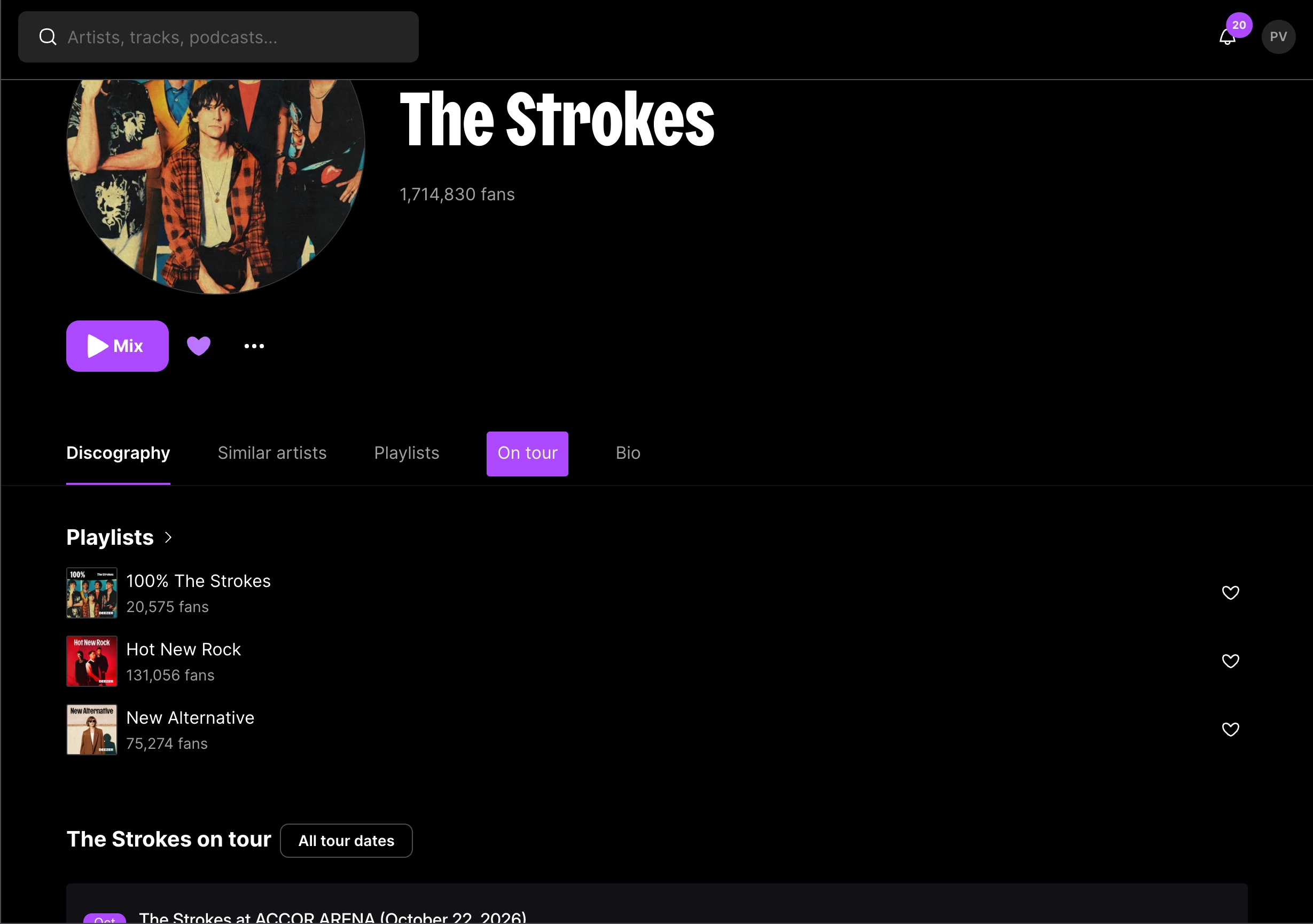Screen dimensions: 1313x924
Task: Click the search magnifier icon
Action: 48,37
